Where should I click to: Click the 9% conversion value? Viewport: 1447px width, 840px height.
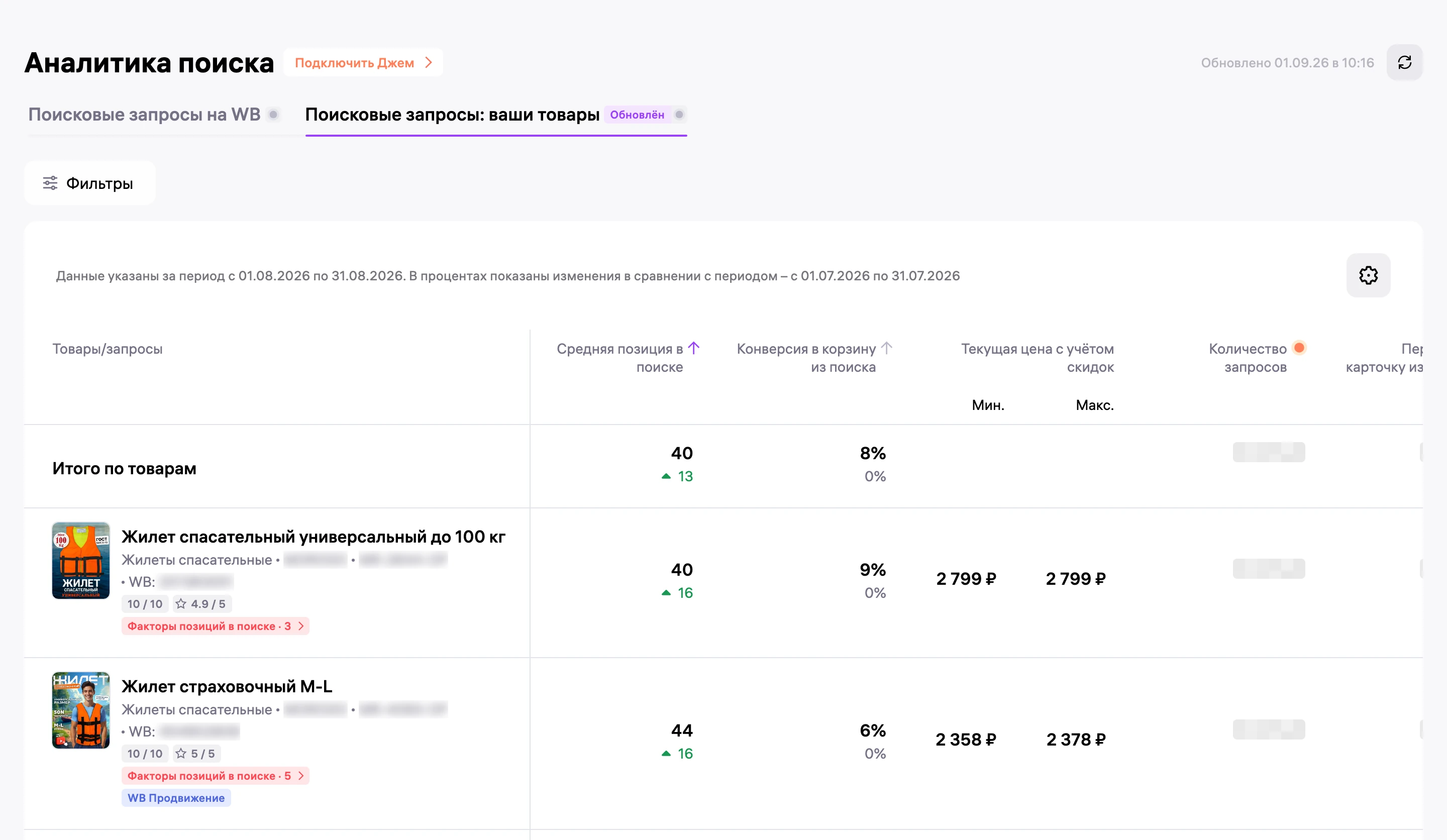[x=873, y=570]
